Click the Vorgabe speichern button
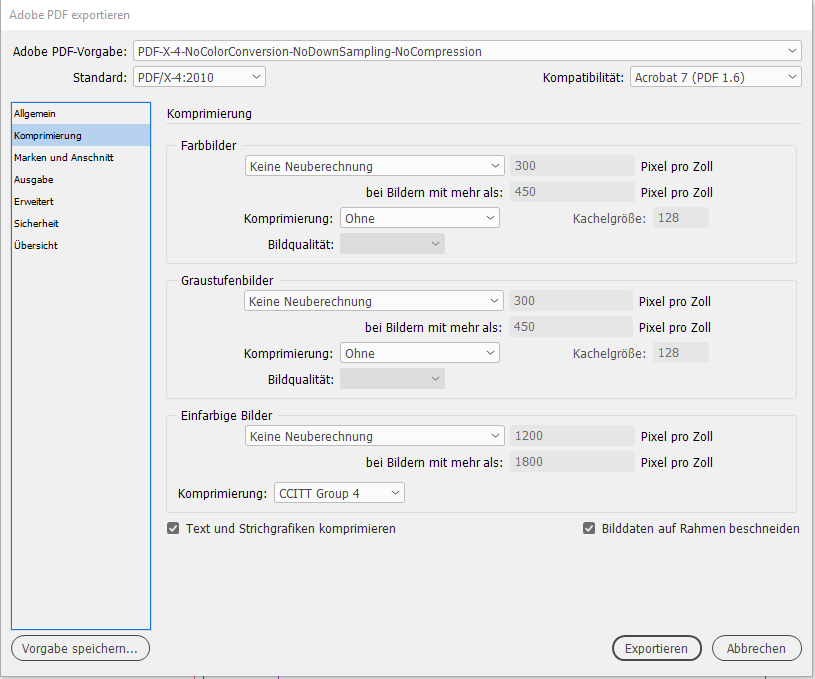 pyautogui.click(x=80, y=648)
